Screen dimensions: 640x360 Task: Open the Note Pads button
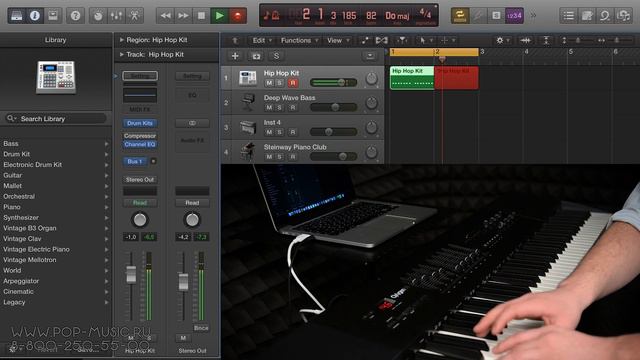click(x=587, y=16)
